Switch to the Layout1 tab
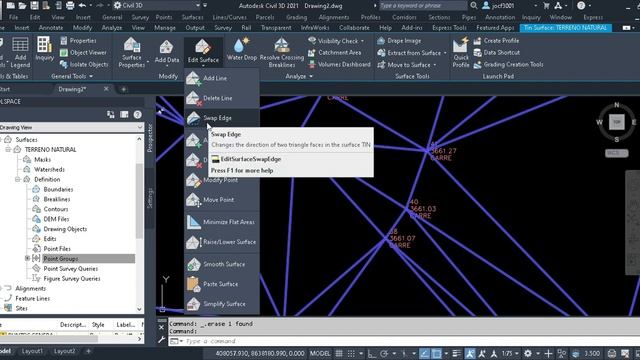The width and height of the screenshot is (640, 360). pos(32,351)
